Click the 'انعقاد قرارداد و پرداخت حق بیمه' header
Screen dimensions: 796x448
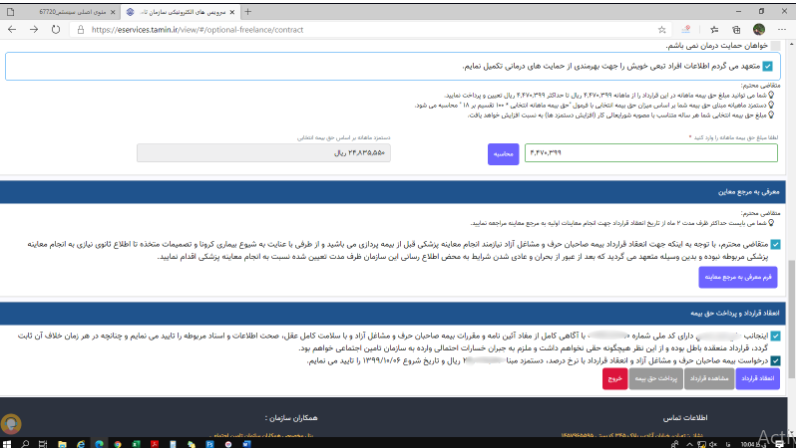[x=392, y=313]
